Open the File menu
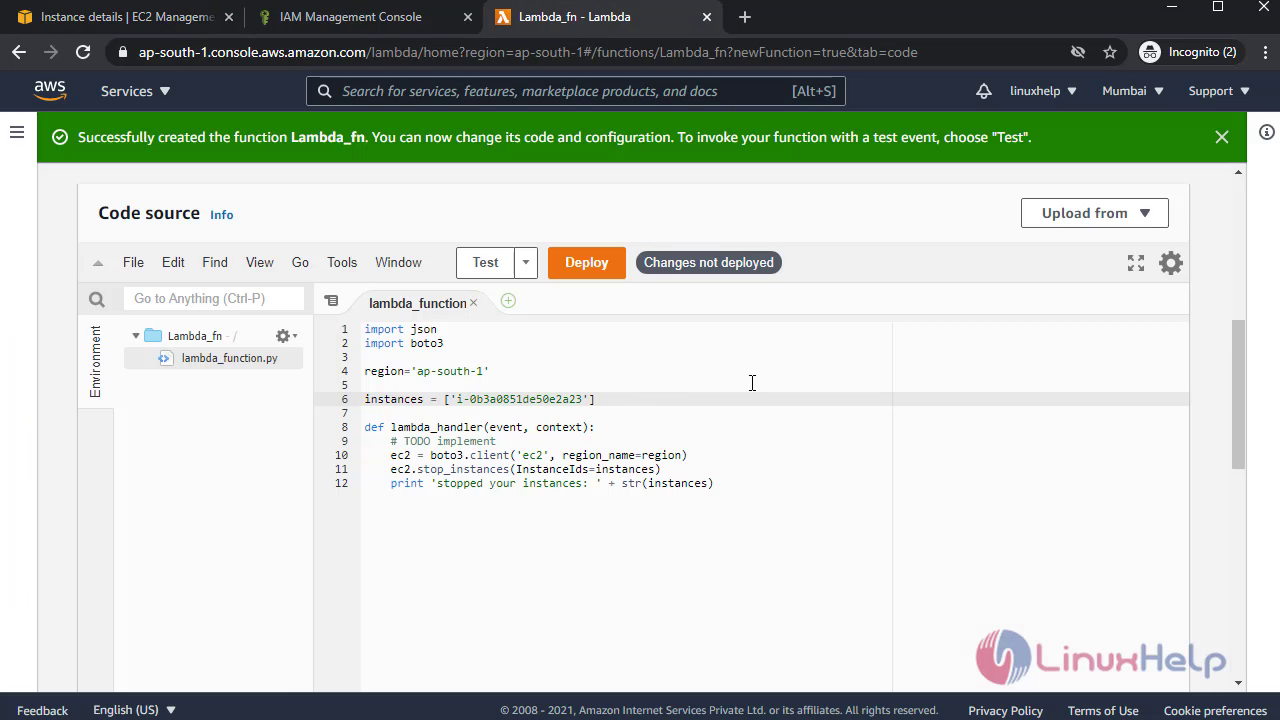 click(133, 263)
